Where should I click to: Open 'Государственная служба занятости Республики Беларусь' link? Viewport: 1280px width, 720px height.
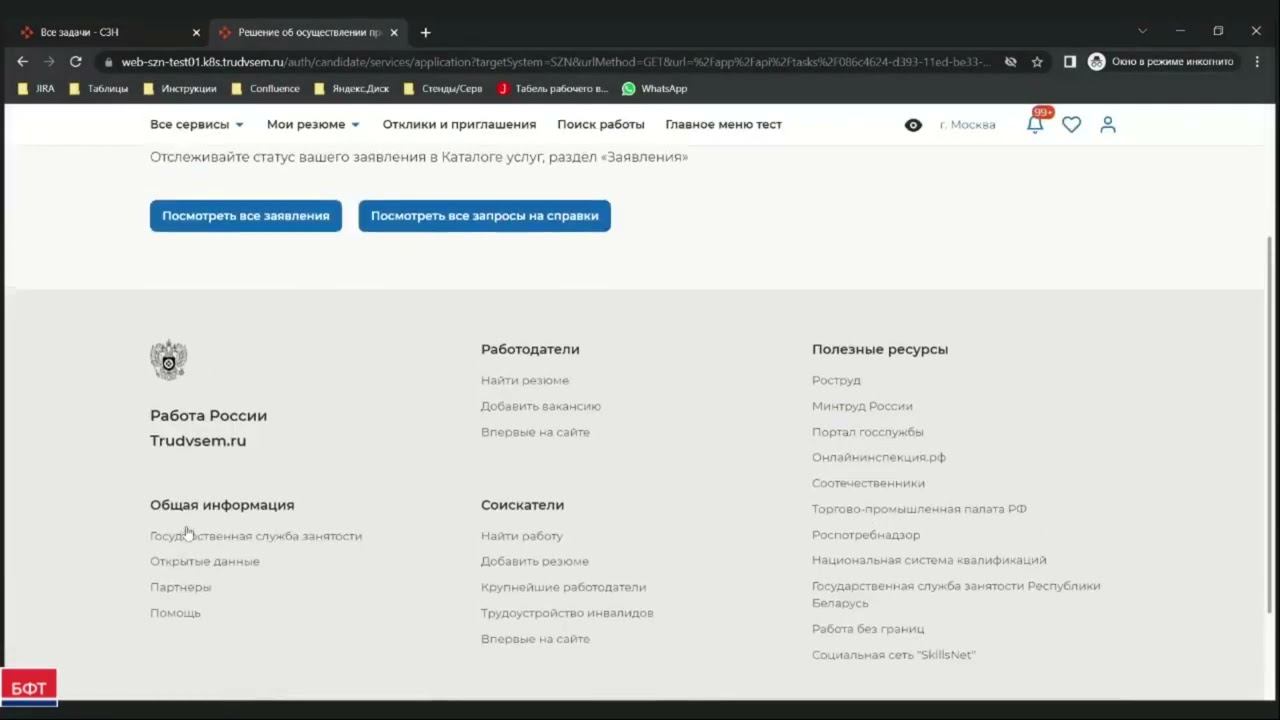click(x=956, y=594)
